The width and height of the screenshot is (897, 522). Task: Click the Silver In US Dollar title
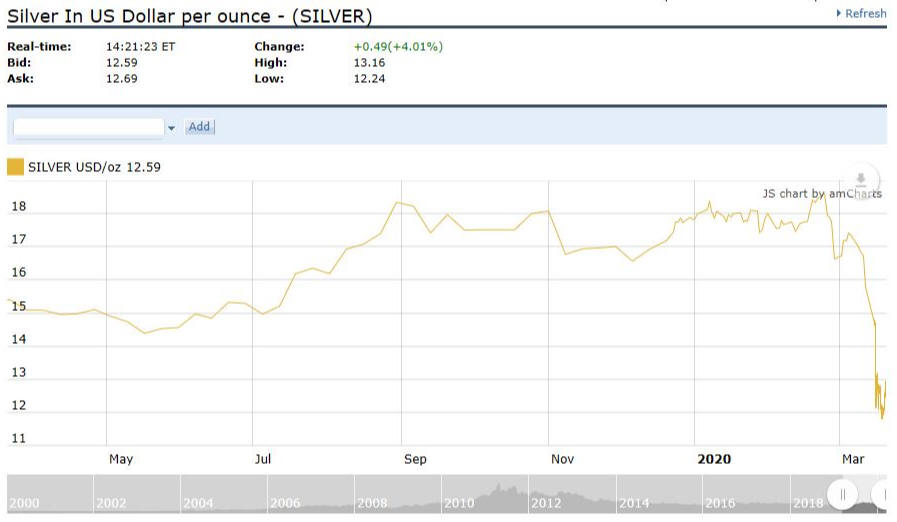click(x=190, y=16)
